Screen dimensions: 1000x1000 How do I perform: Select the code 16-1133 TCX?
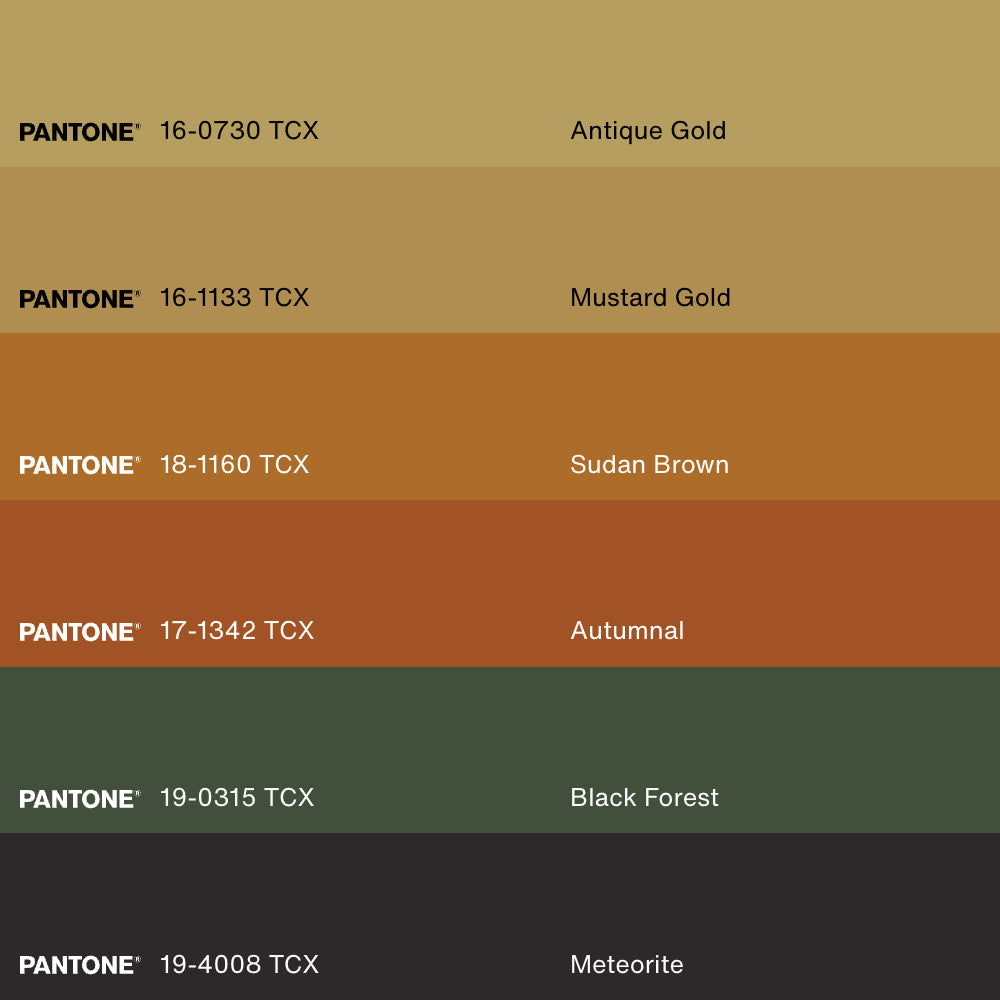coord(234,298)
